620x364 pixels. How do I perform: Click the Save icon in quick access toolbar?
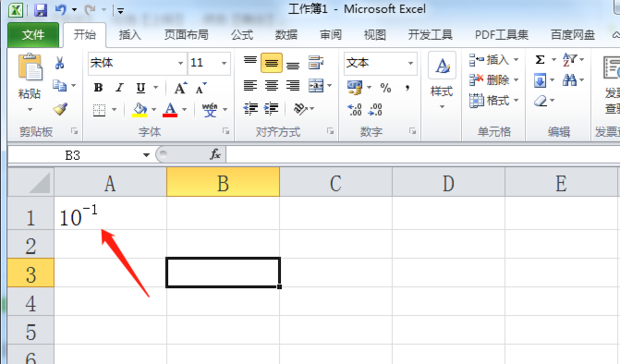40,10
